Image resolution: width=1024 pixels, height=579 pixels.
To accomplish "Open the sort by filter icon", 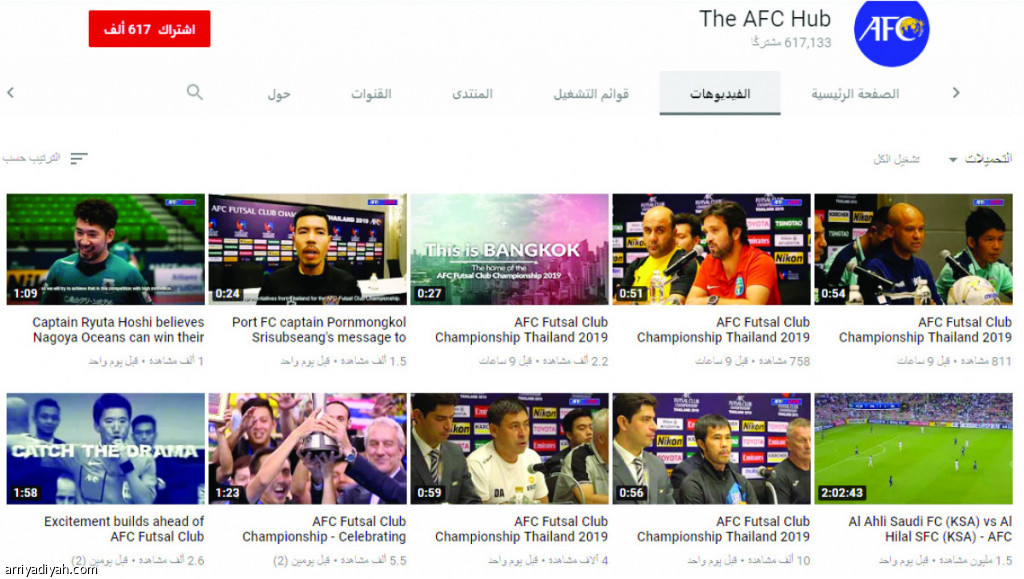I will click(79, 159).
